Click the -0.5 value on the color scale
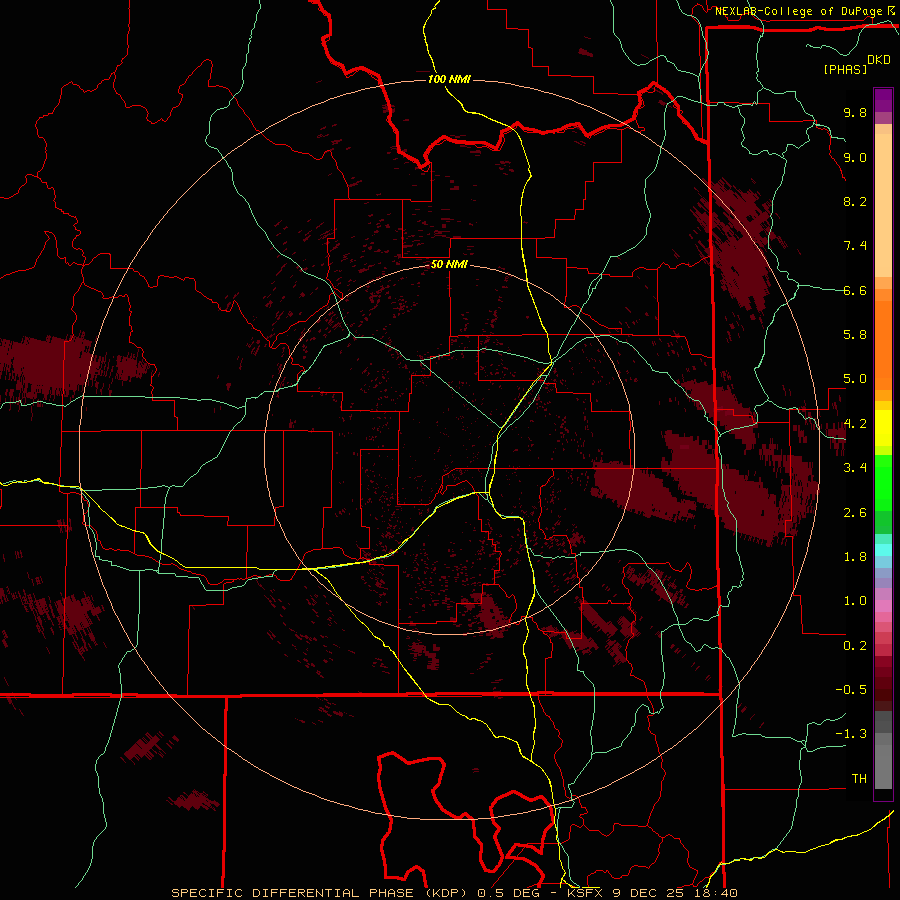Viewport: 900px width, 900px height. [851, 690]
